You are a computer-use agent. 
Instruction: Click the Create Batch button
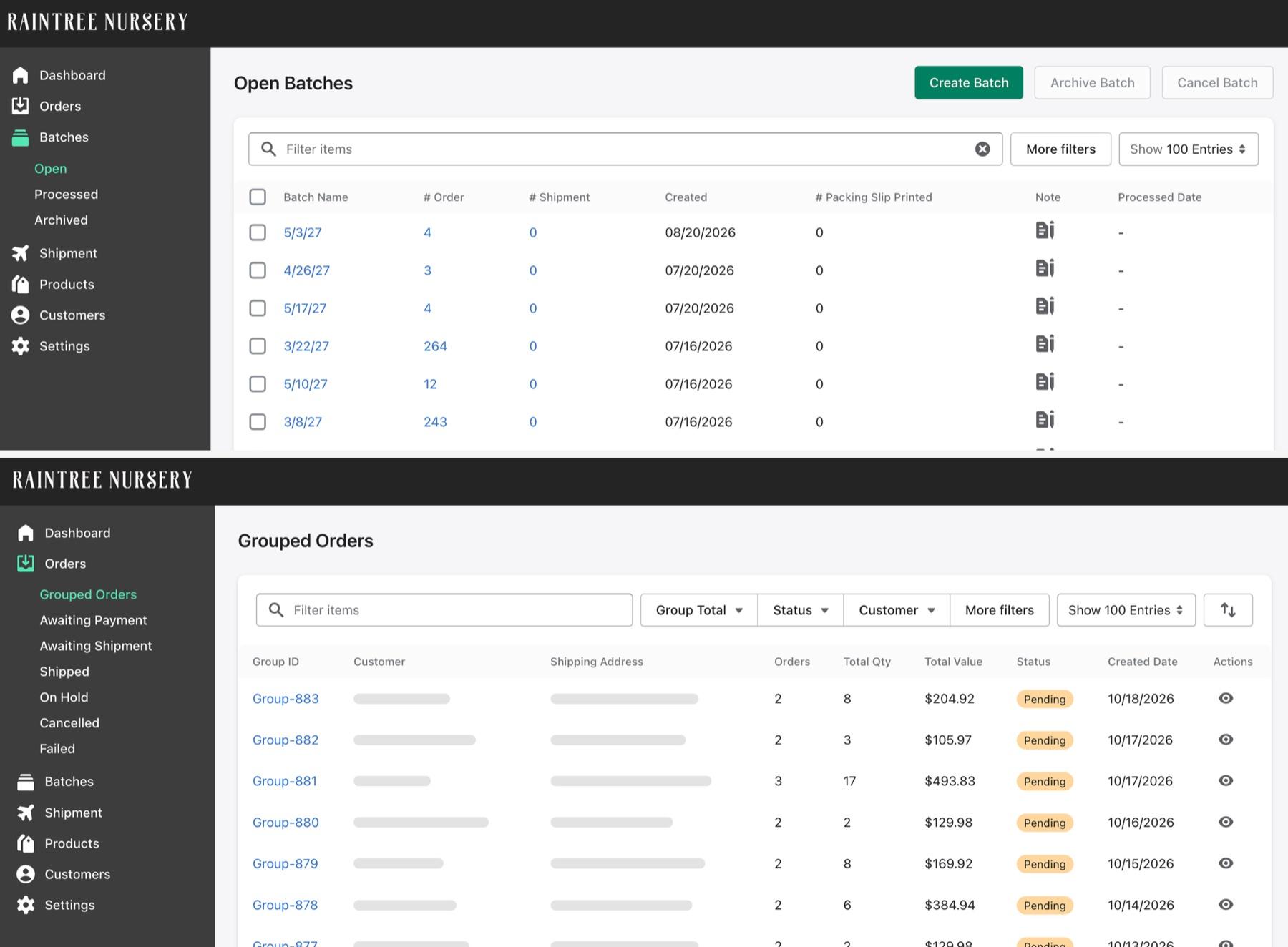969,83
